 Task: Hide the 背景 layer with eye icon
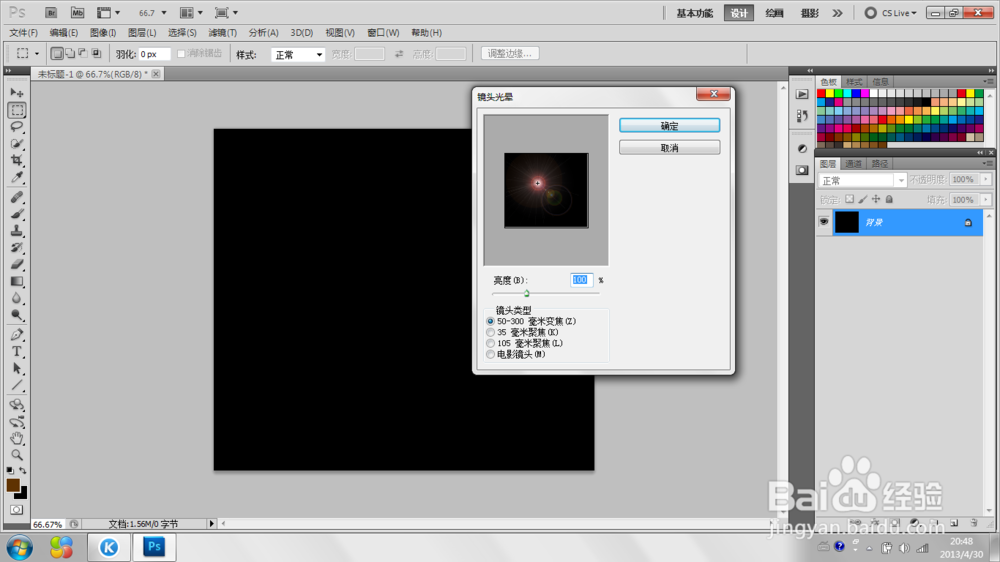tap(823, 222)
